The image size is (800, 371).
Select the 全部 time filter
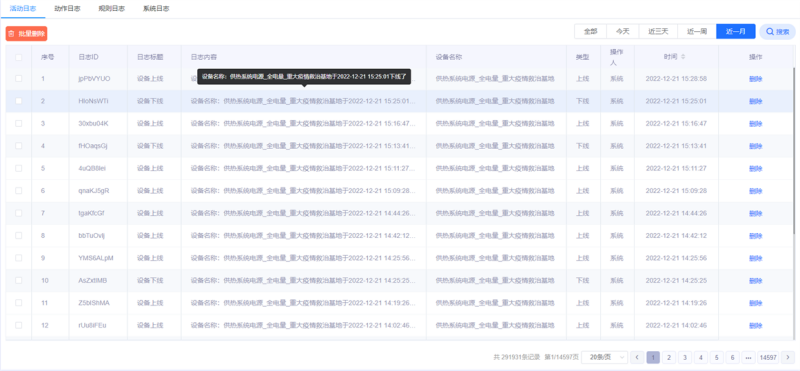tap(591, 32)
